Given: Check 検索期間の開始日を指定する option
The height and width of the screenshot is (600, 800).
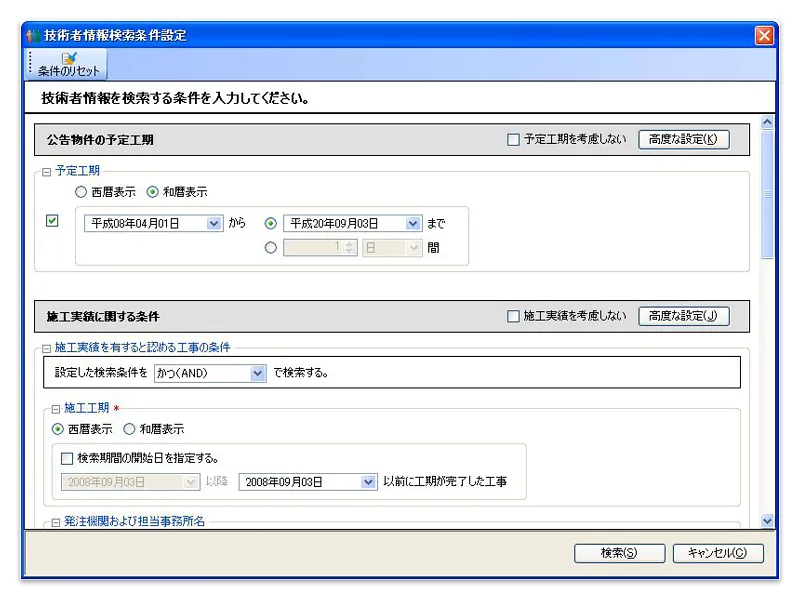Looking at the screenshot, I should pos(67,459).
